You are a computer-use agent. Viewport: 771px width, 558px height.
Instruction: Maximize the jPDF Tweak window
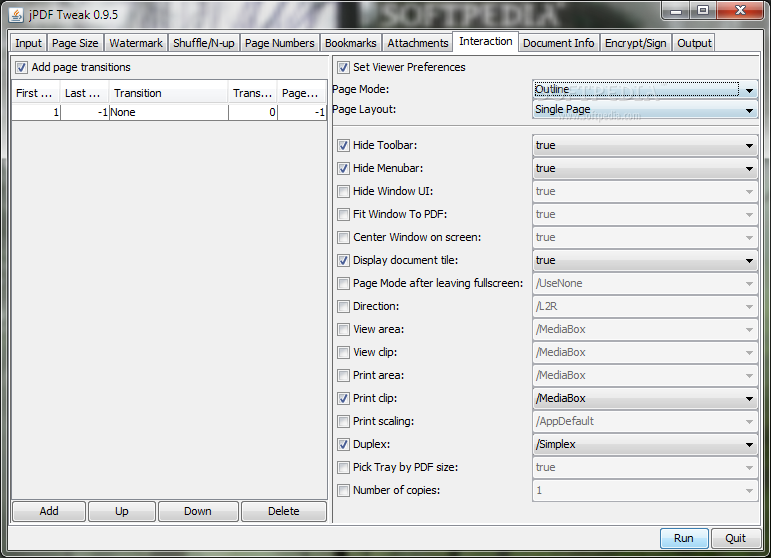click(703, 11)
